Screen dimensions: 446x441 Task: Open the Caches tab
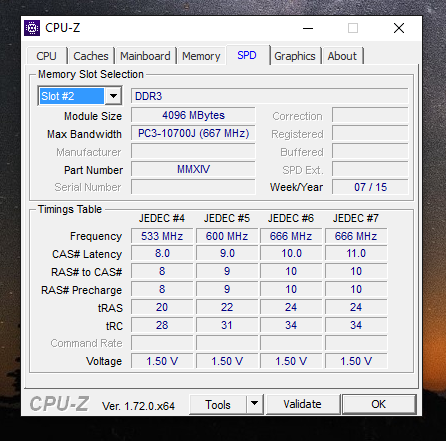91,56
